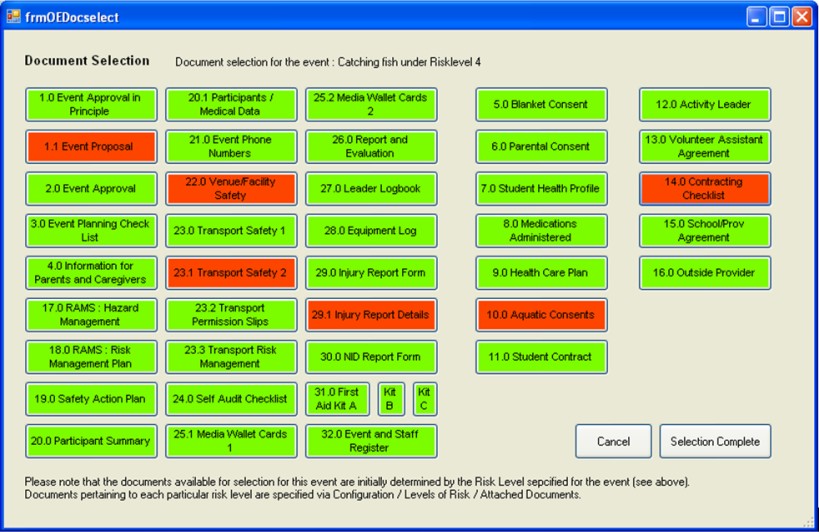Click the 'Catching fish under Risklevel 4' text
Screen dimensions: 819x532
coord(409,62)
